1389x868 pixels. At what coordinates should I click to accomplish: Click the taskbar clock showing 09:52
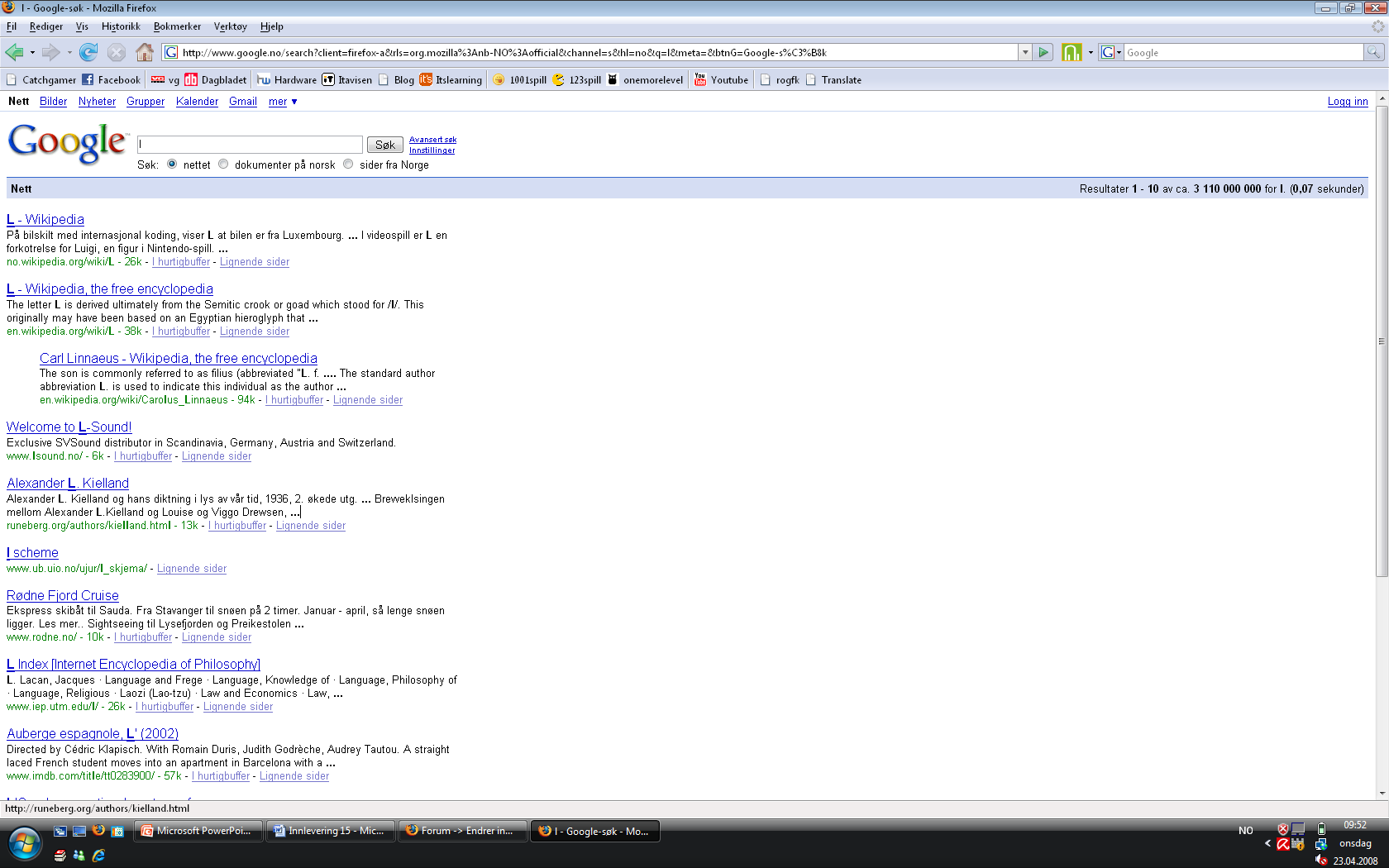[x=1354, y=825]
